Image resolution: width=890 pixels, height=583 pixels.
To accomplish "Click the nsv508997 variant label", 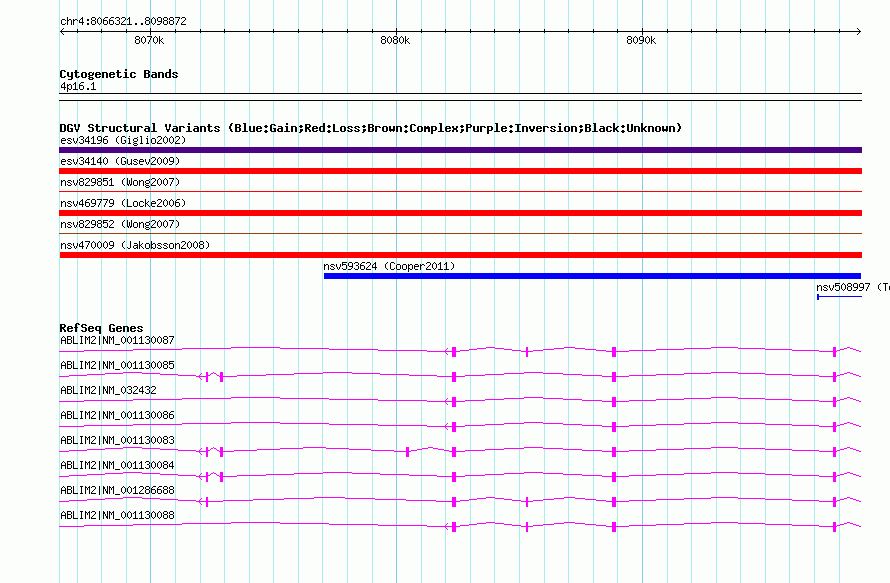I will [x=853, y=287].
